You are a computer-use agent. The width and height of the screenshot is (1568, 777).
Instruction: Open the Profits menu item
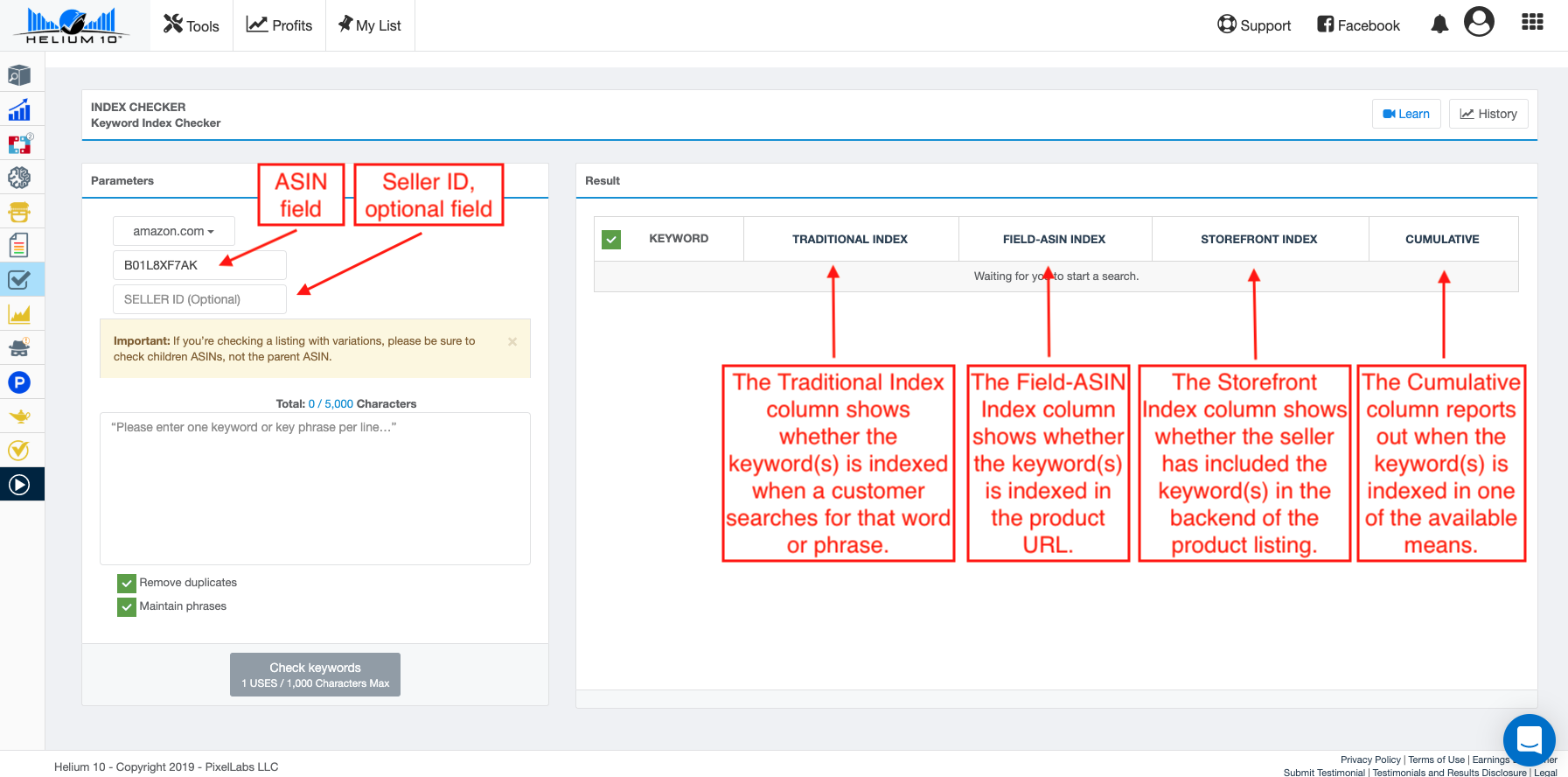(x=280, y=25)
